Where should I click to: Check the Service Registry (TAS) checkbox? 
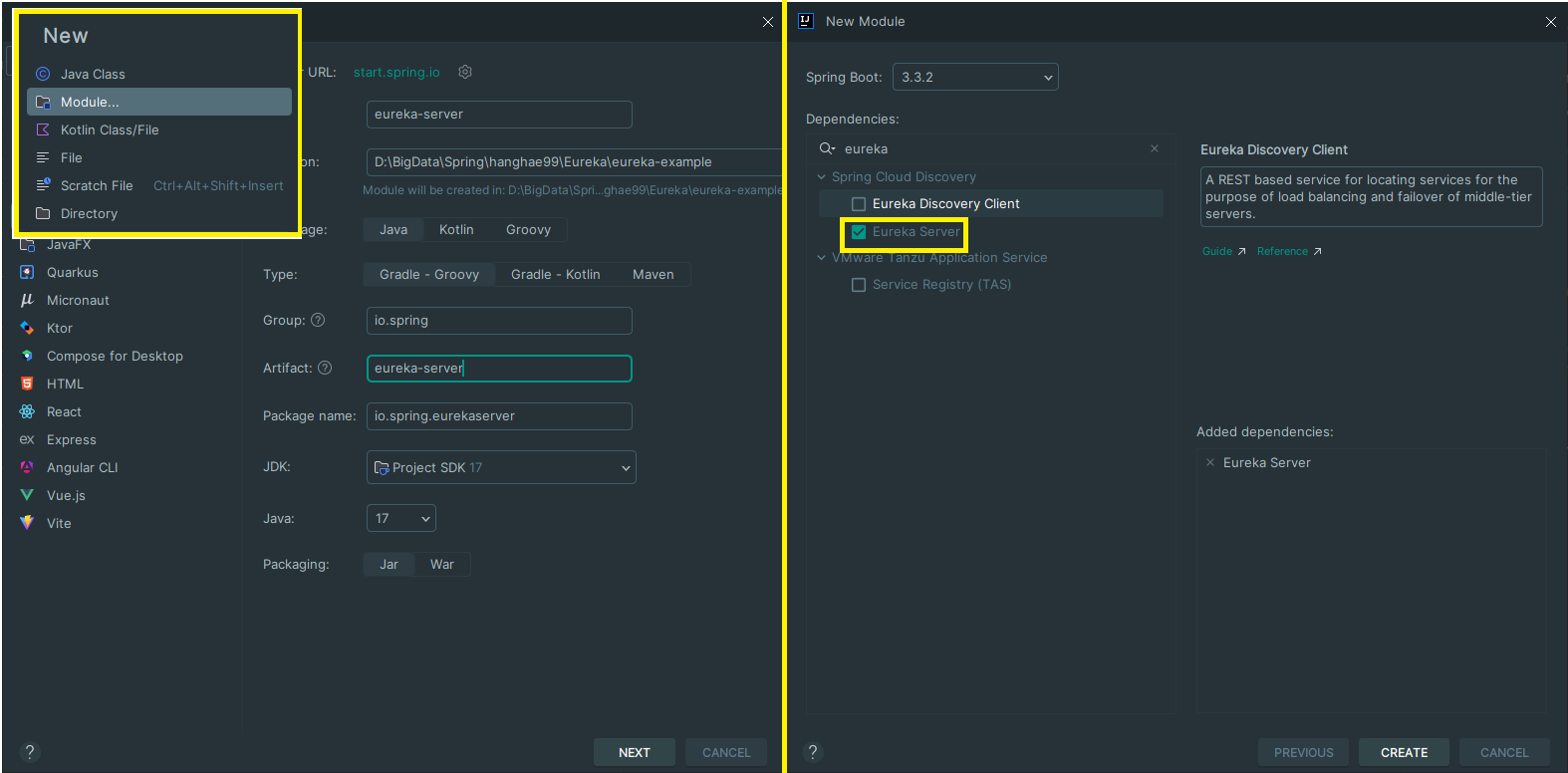click(x=859, y=285)
